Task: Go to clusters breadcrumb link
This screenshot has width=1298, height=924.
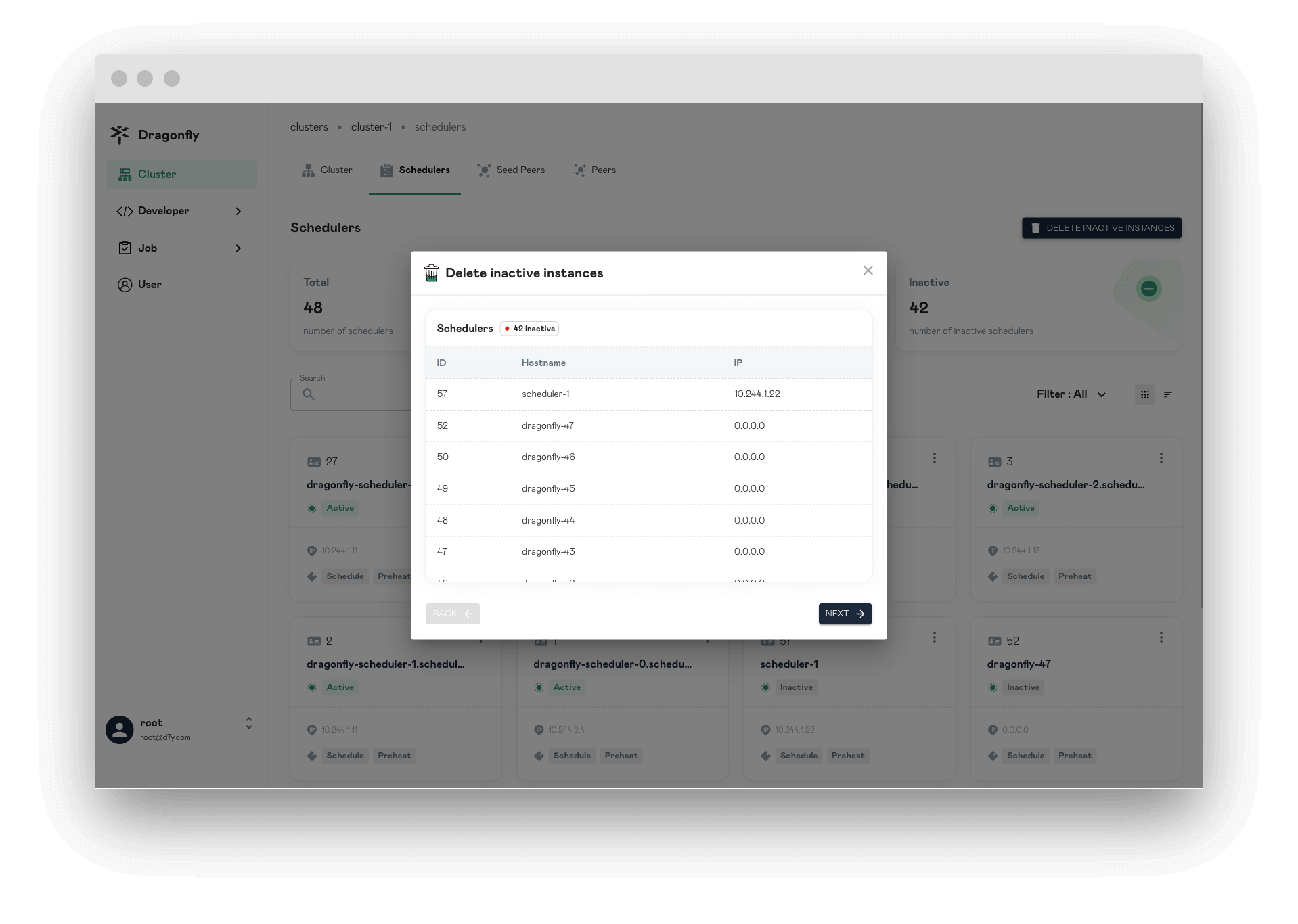Action: (309, 127)
